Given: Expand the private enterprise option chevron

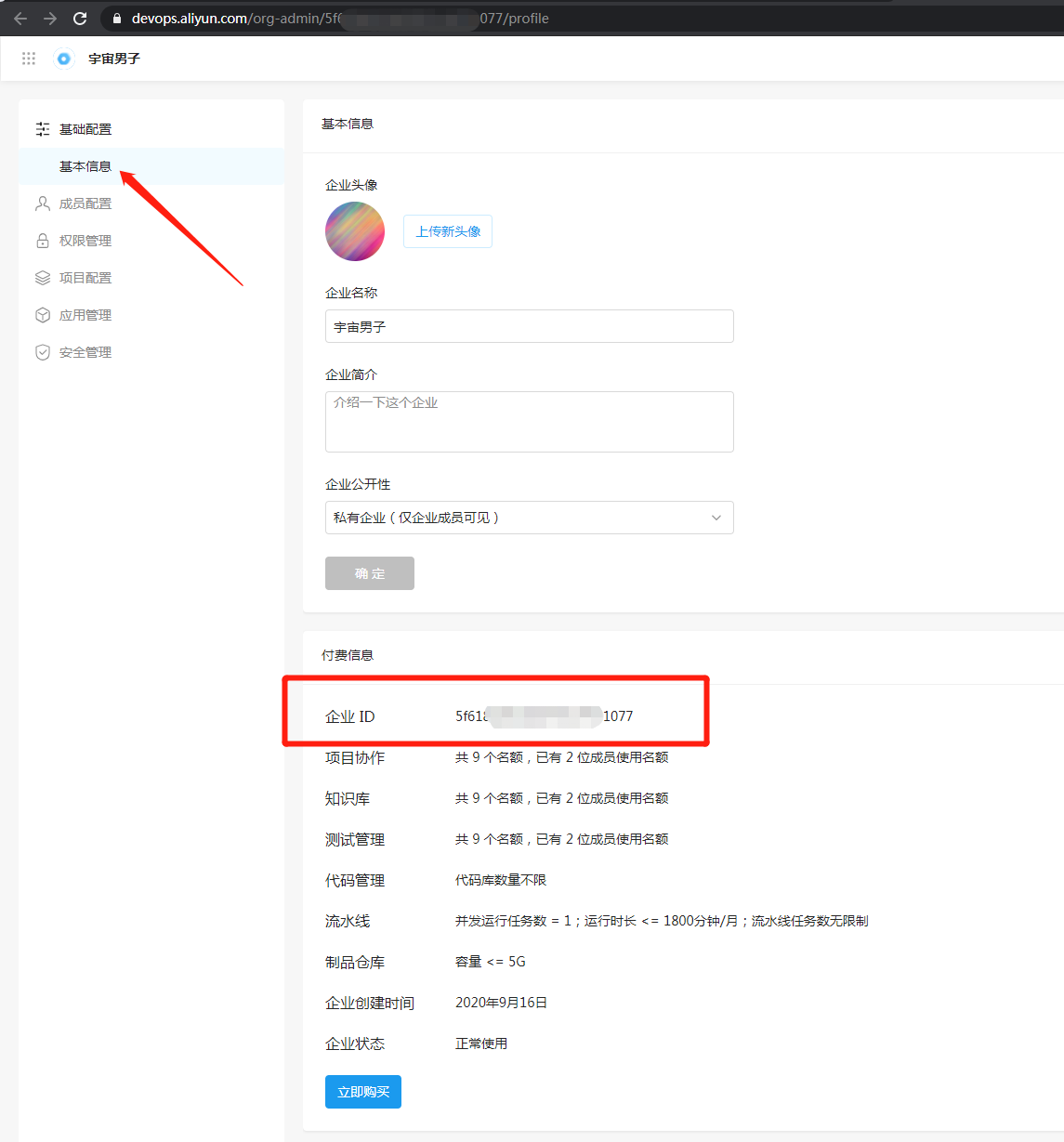Looking at the screenshot, I should [716, 518].
